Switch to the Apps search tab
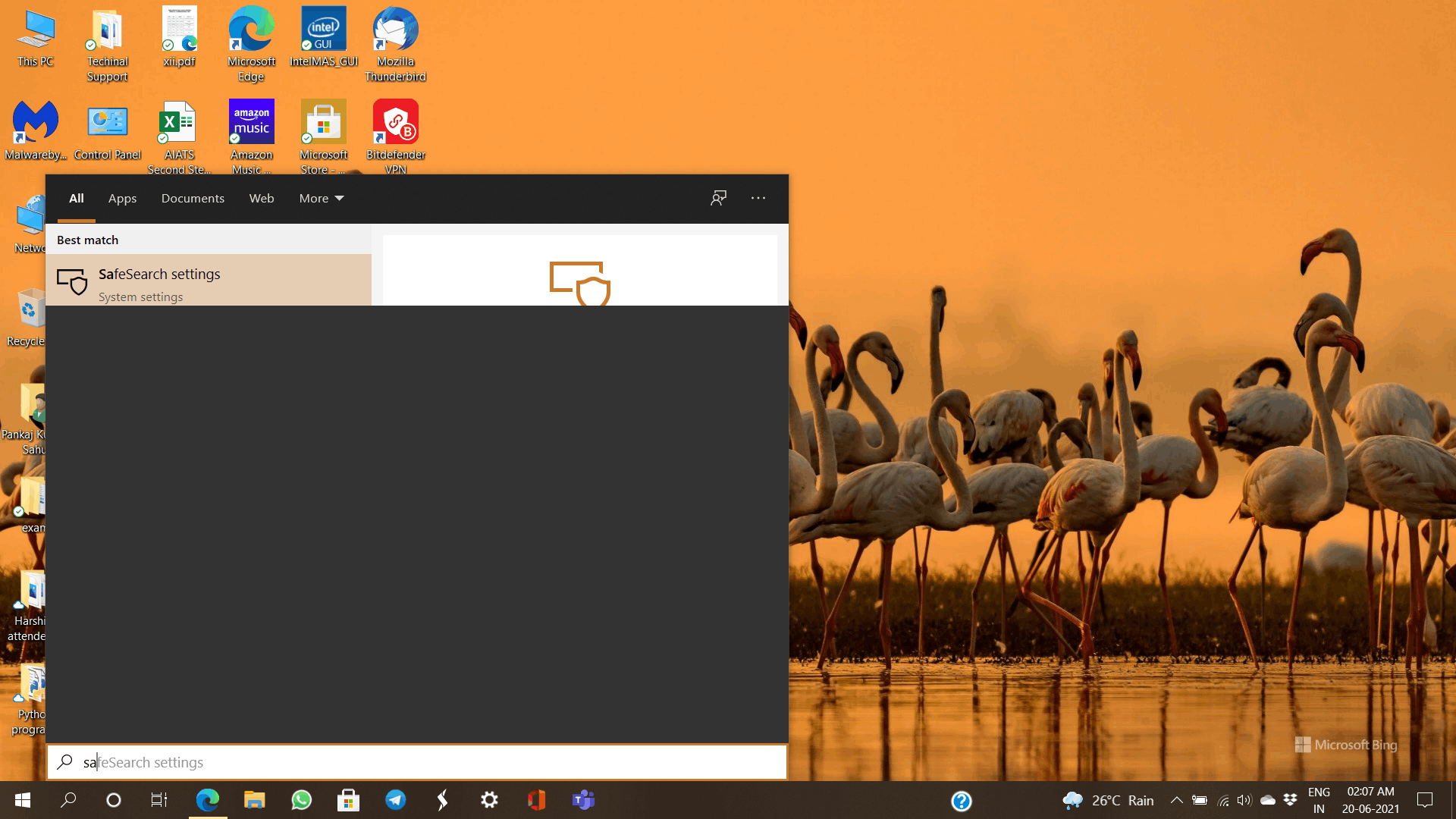Image resolution: width=1456 pixels, height=819 pixels. pyautogui.click(x=122, y=199)
